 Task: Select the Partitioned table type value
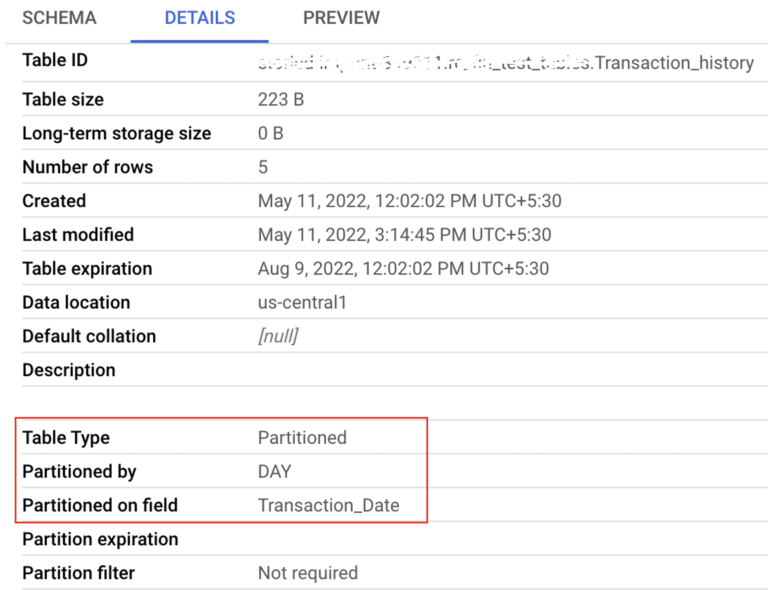(302, 437)
